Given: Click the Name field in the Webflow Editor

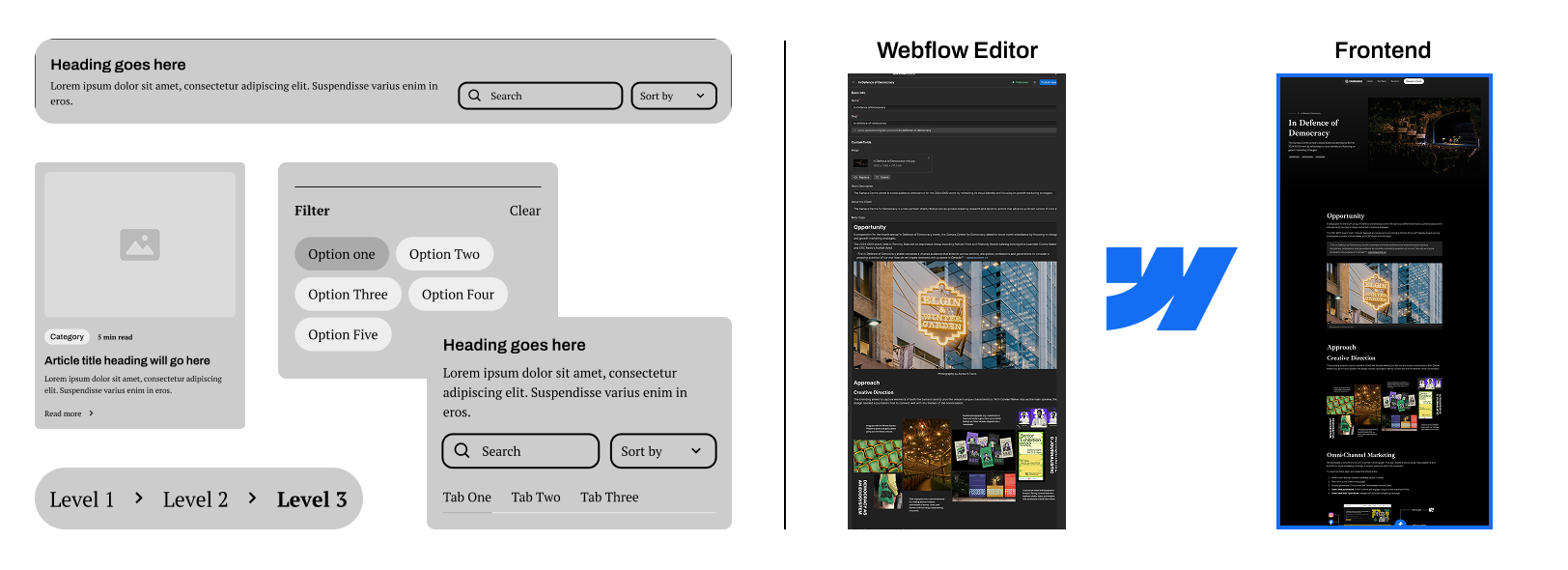Looking at the screenshot, I should (x=954, y=107).
